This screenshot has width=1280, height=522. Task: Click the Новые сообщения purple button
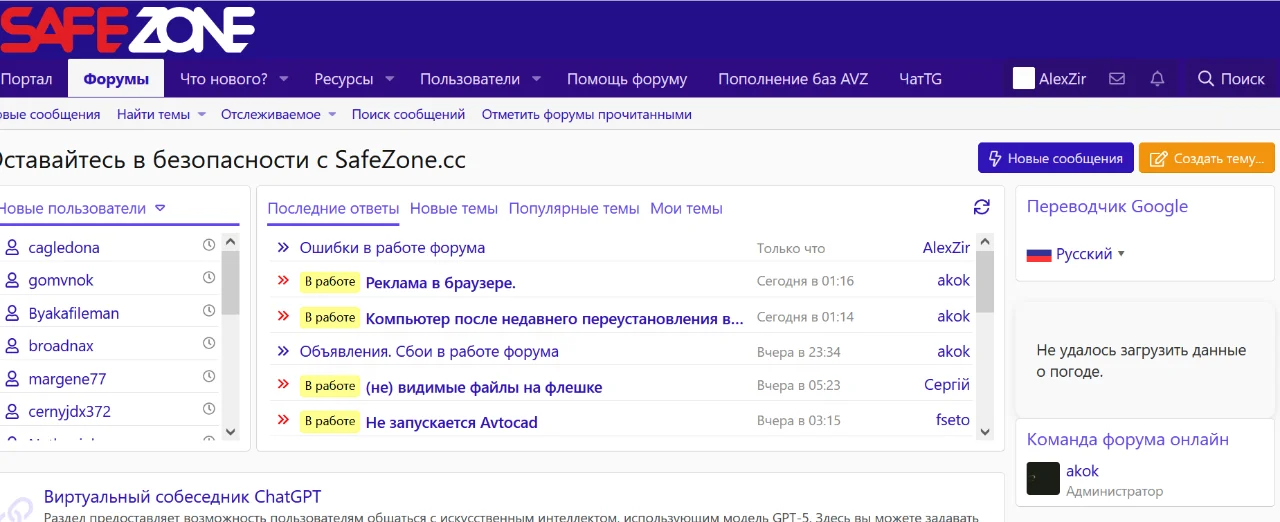click(x=1055, y=158)
